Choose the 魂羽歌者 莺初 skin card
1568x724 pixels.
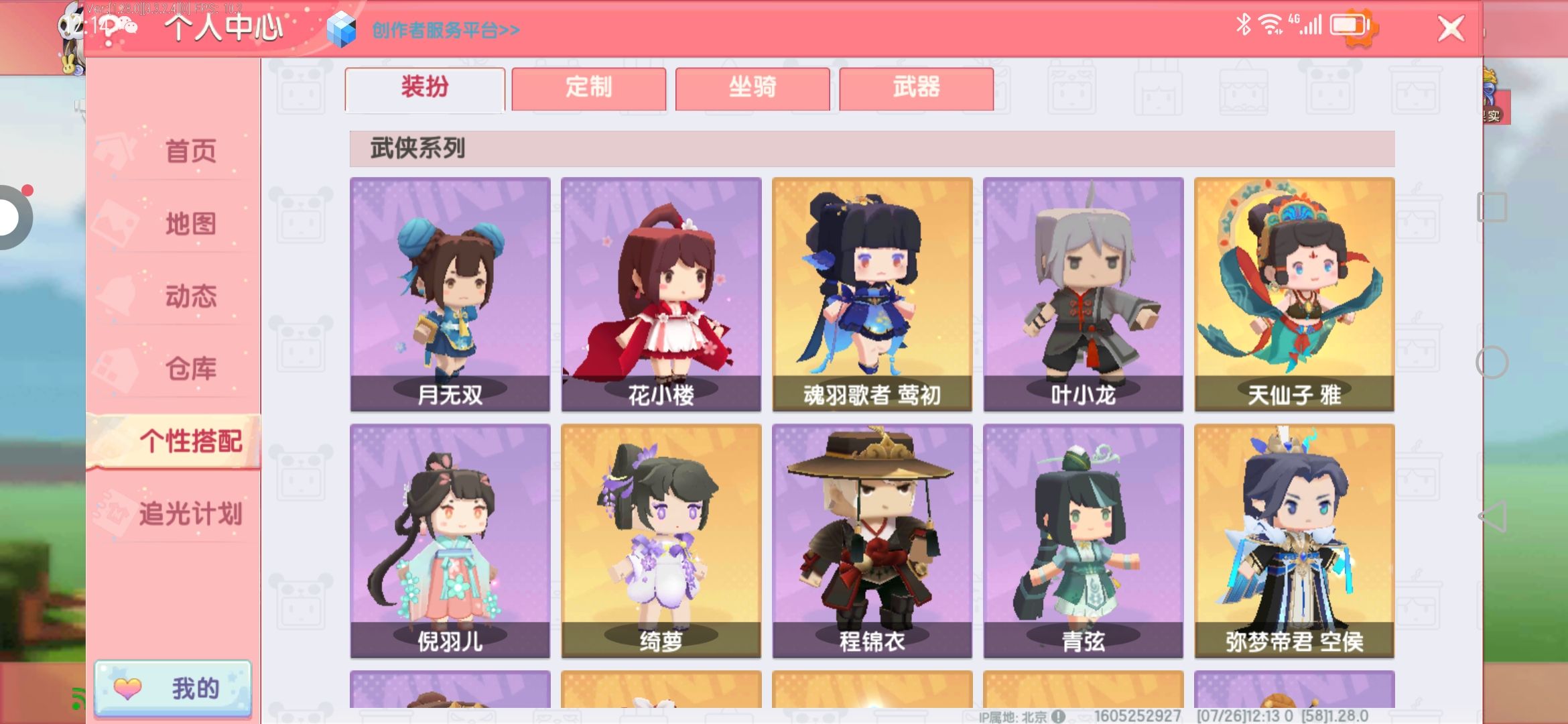872,294
